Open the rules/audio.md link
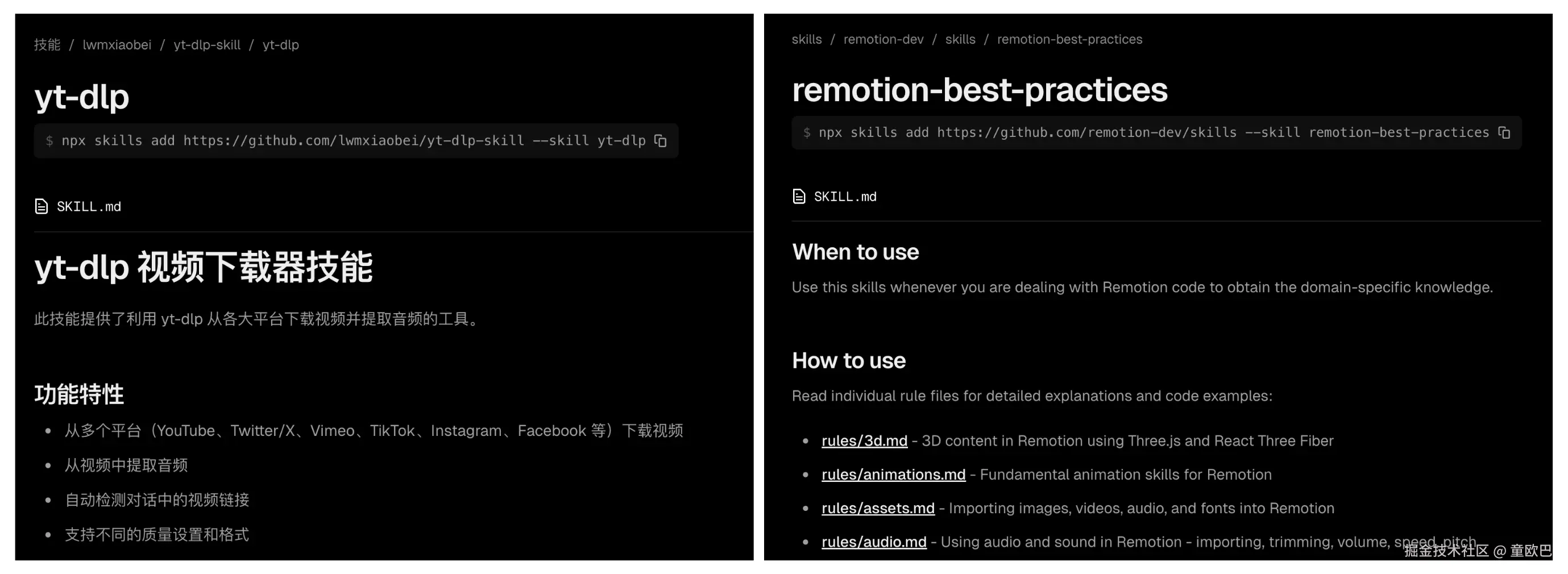The width and height of the screenshot is (1568, 574). [873, 542]
